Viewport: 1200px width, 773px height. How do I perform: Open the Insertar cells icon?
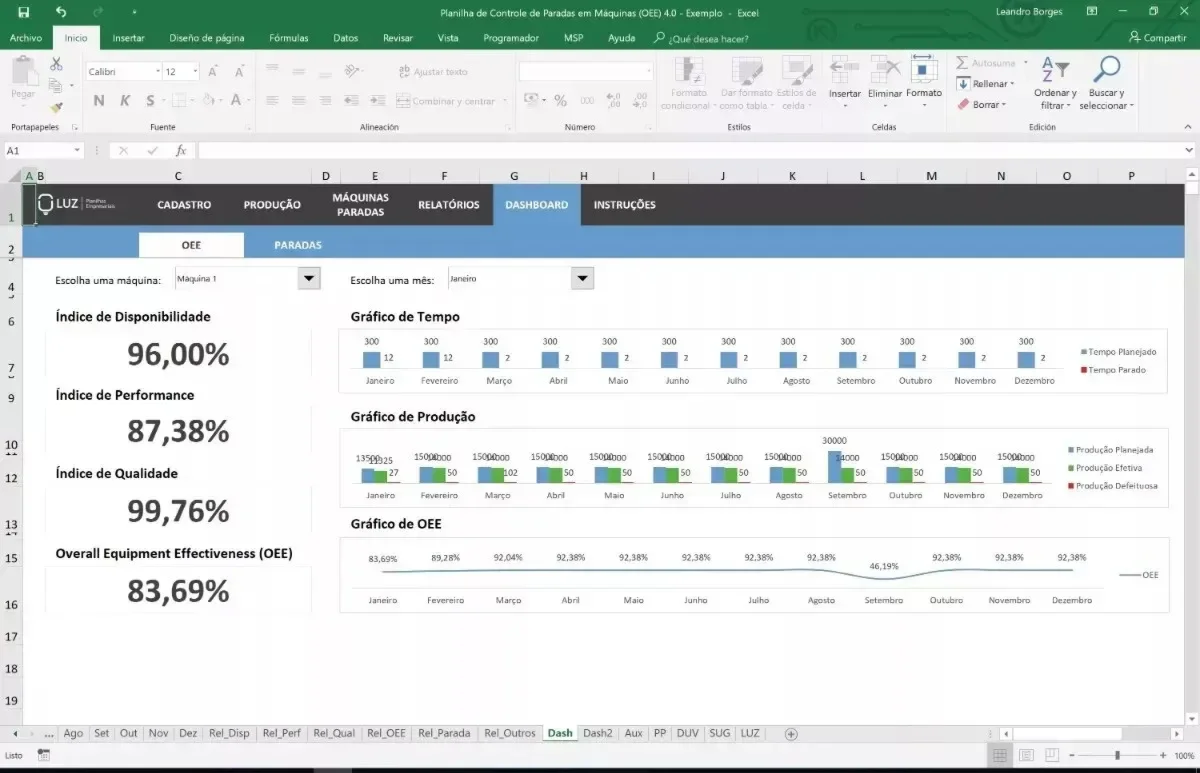pyautogui.click(x=845, y=69)
